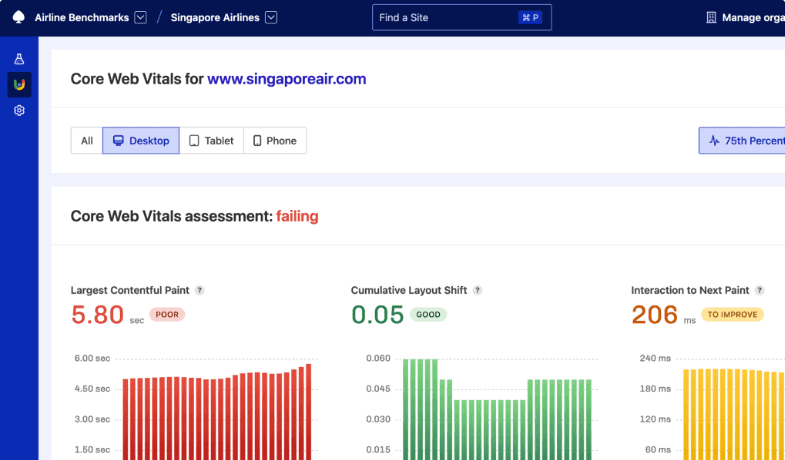785x460 pixels.
Task: Click the spade logo in the header
Action: [18, 17]
